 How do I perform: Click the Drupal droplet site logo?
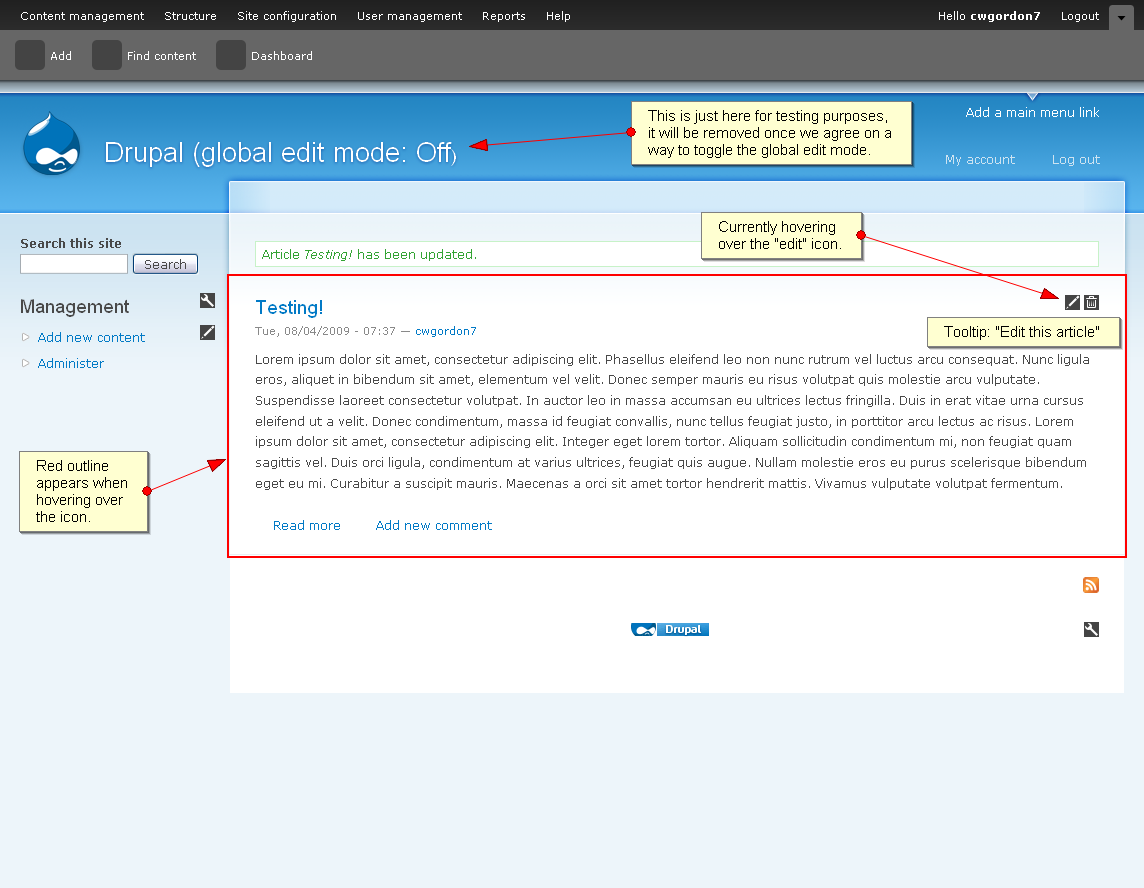(51, 144)
